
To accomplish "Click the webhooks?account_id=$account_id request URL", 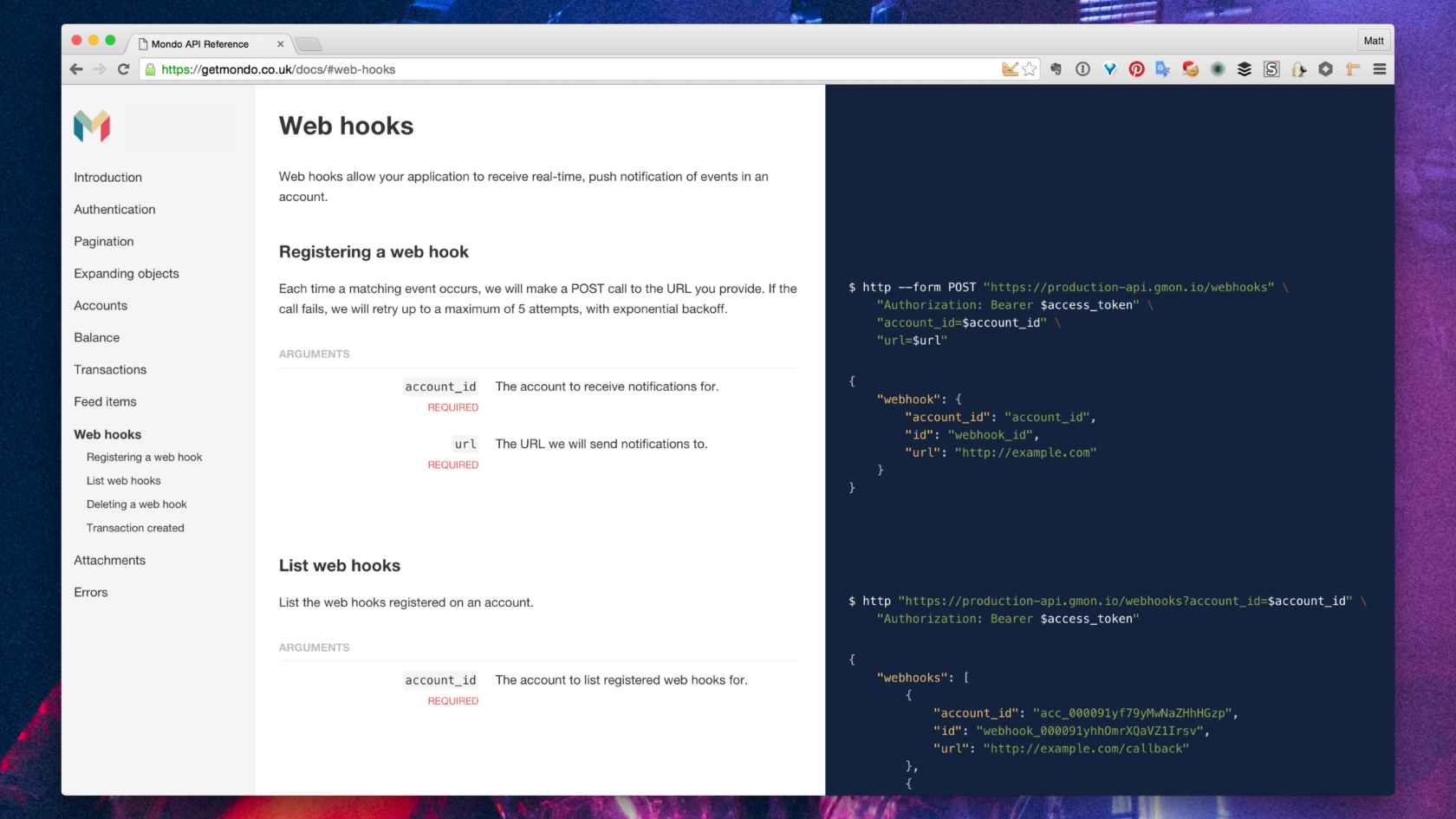I will [x=1125, y=601].
